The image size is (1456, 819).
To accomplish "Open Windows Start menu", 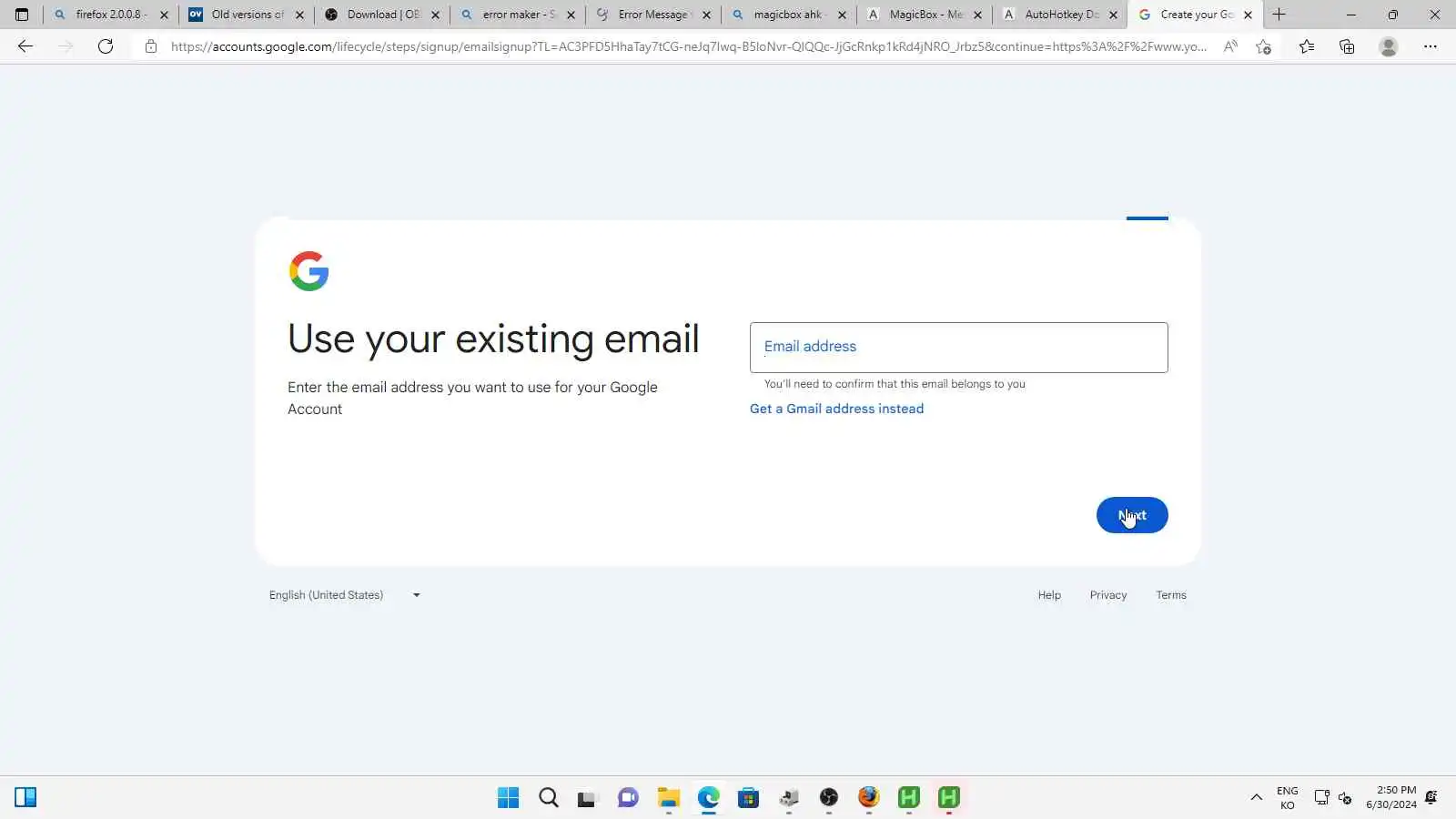I will click(x=508, y=798).
